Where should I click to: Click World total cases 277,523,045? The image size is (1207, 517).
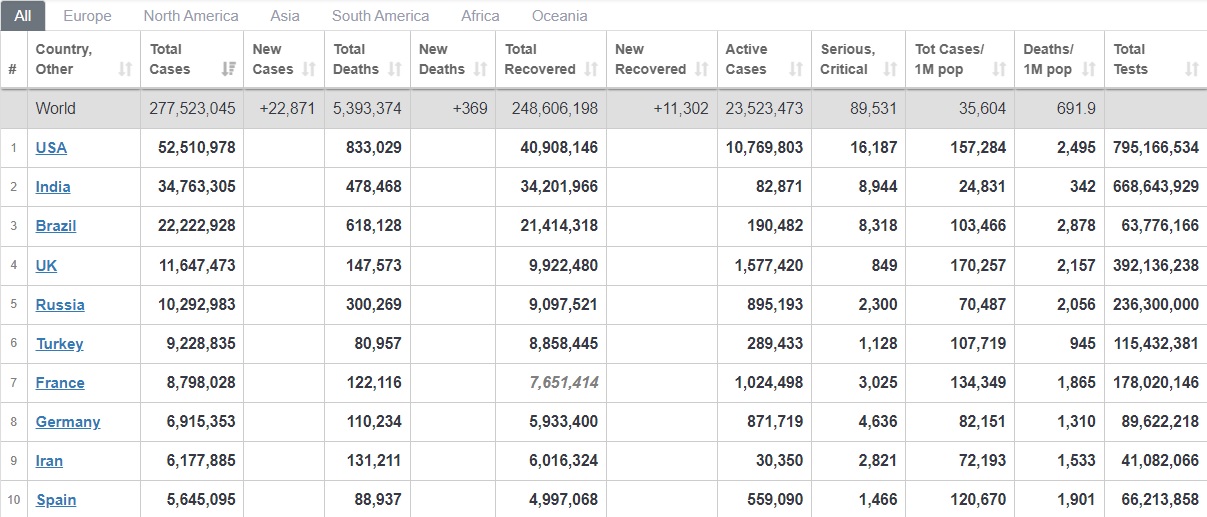click(x=193, y=109)
